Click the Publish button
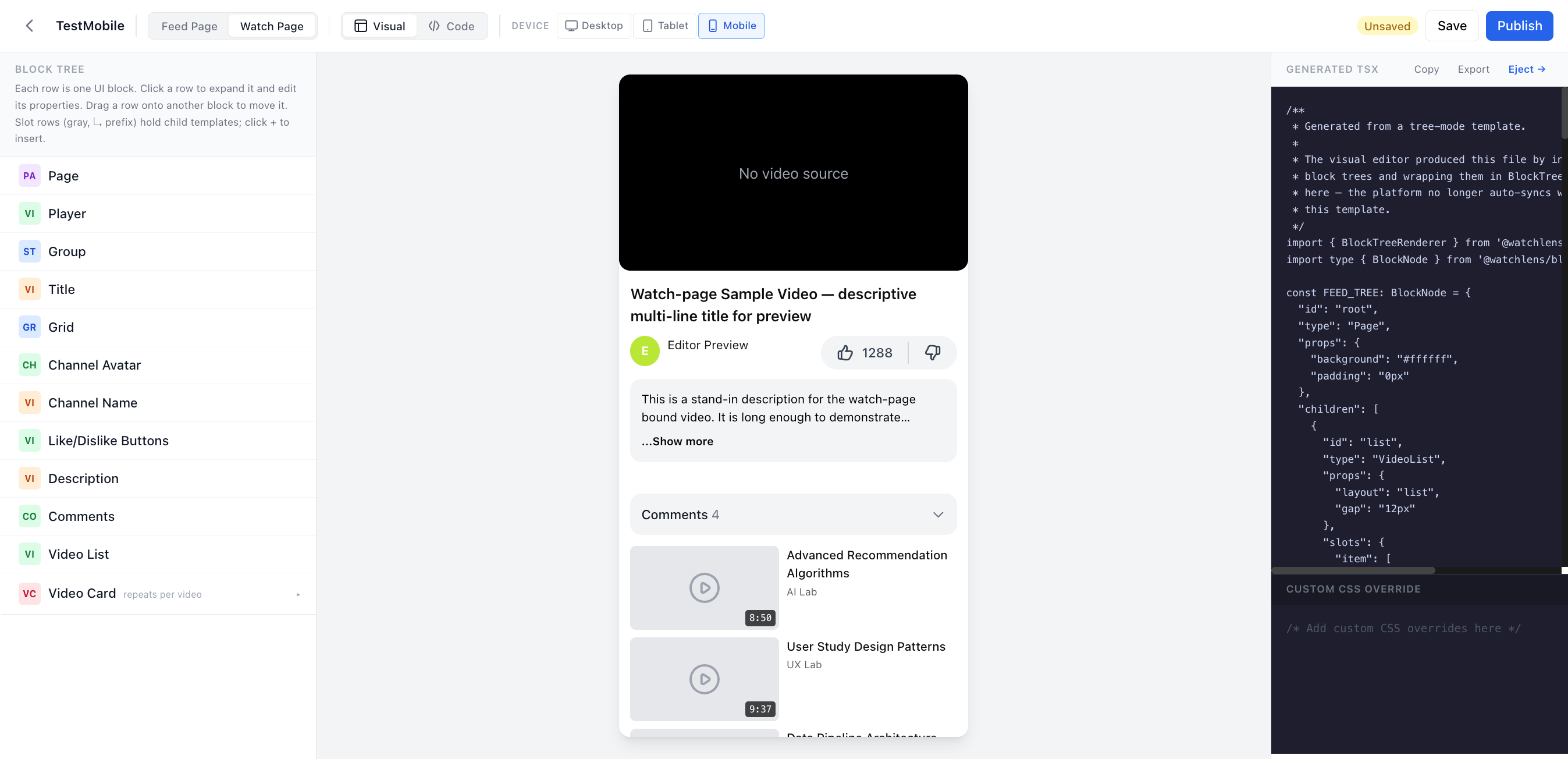 point(1519,26)
